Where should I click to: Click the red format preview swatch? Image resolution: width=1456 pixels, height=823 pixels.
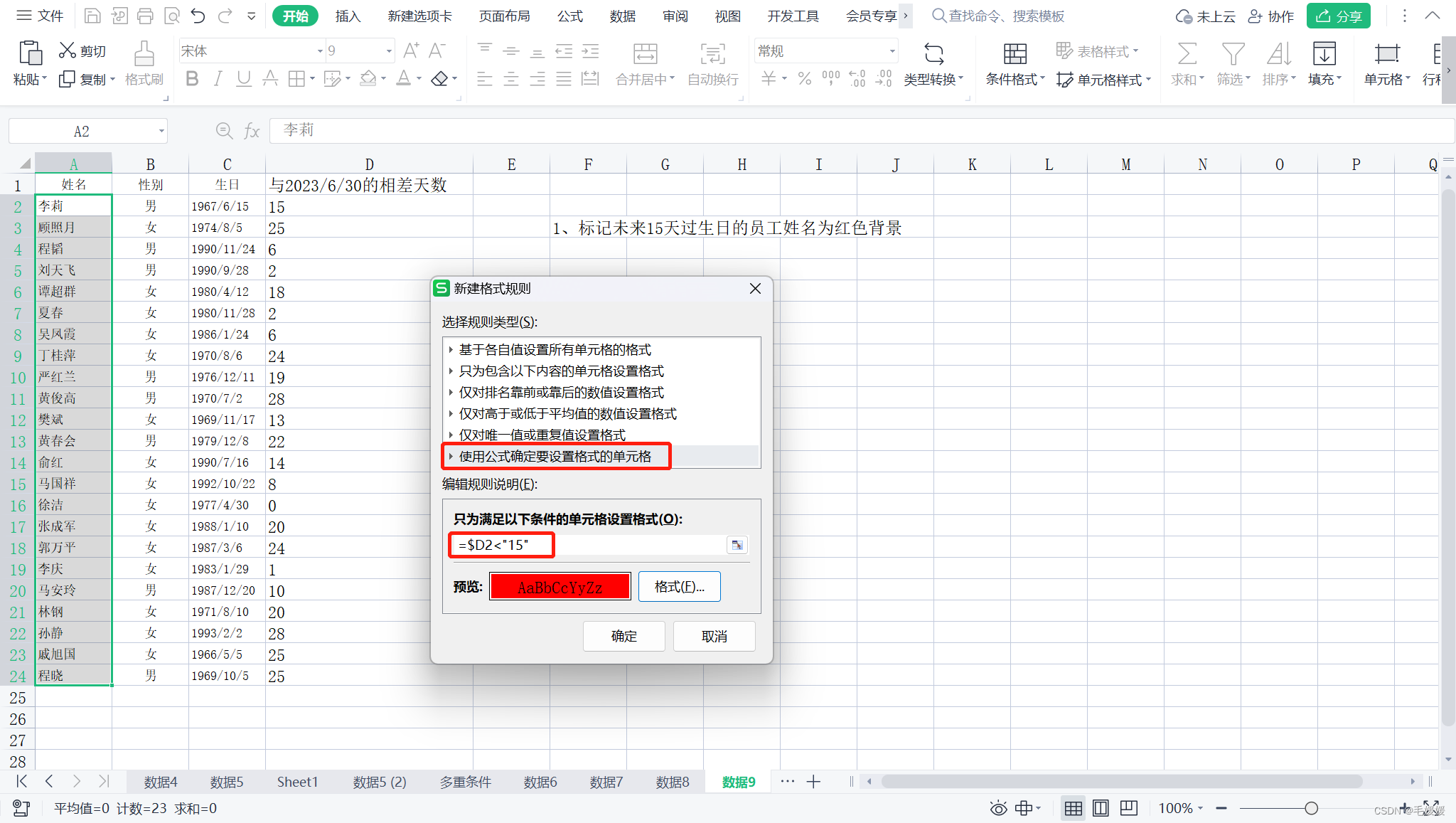point(560,587)
